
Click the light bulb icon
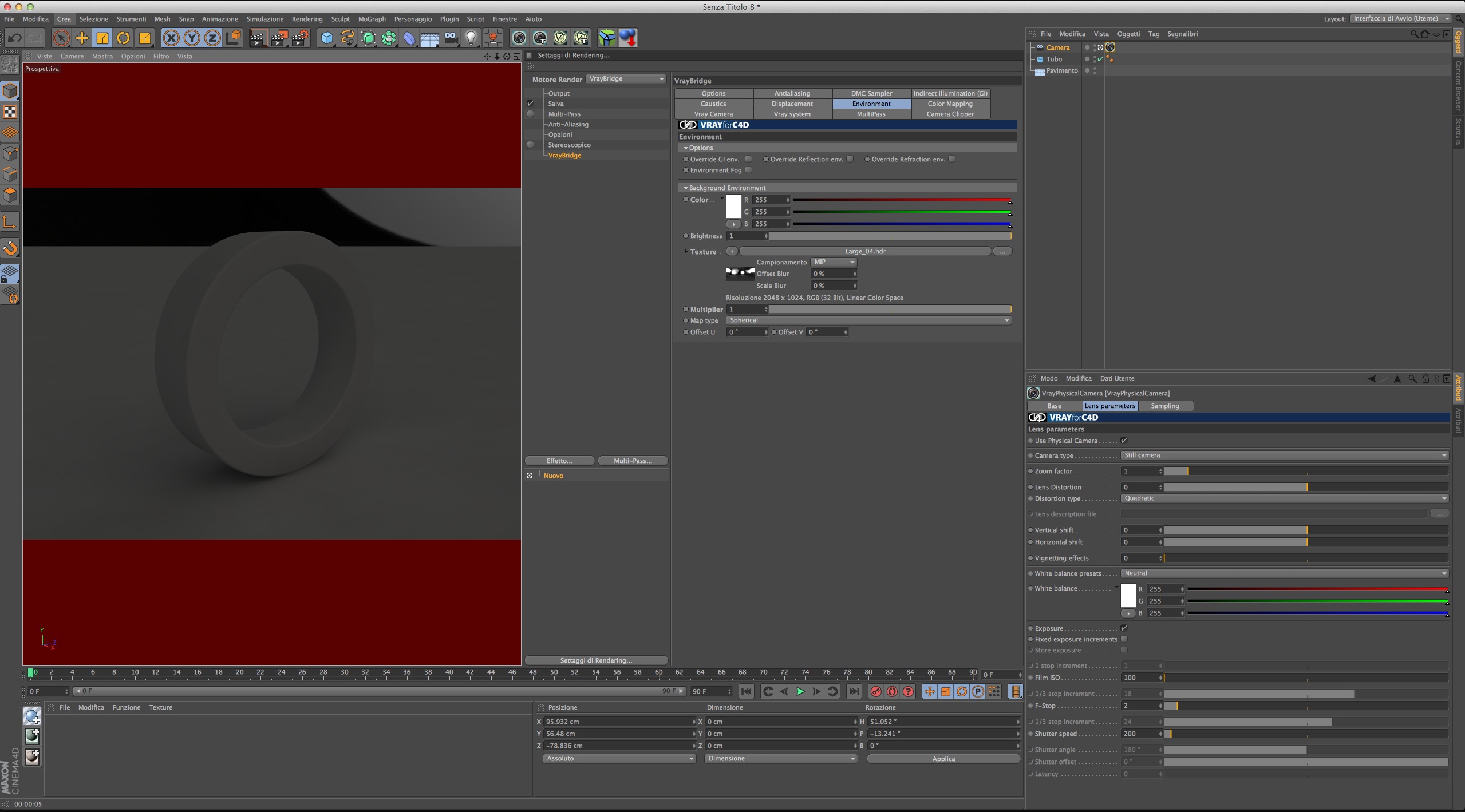471,38
